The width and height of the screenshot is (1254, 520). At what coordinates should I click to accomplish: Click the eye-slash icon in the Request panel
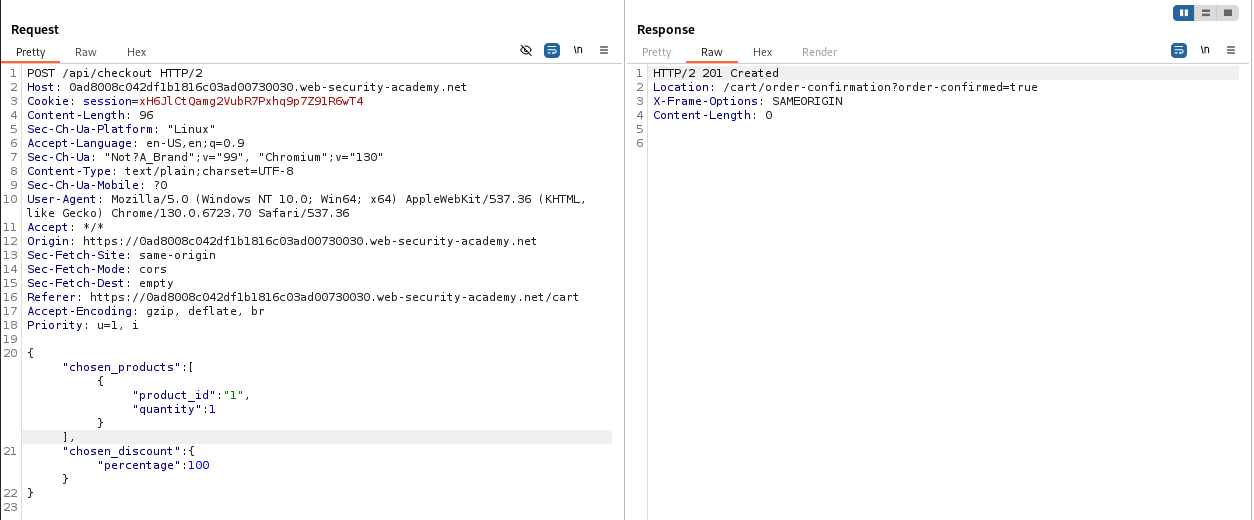click(526, 50)
